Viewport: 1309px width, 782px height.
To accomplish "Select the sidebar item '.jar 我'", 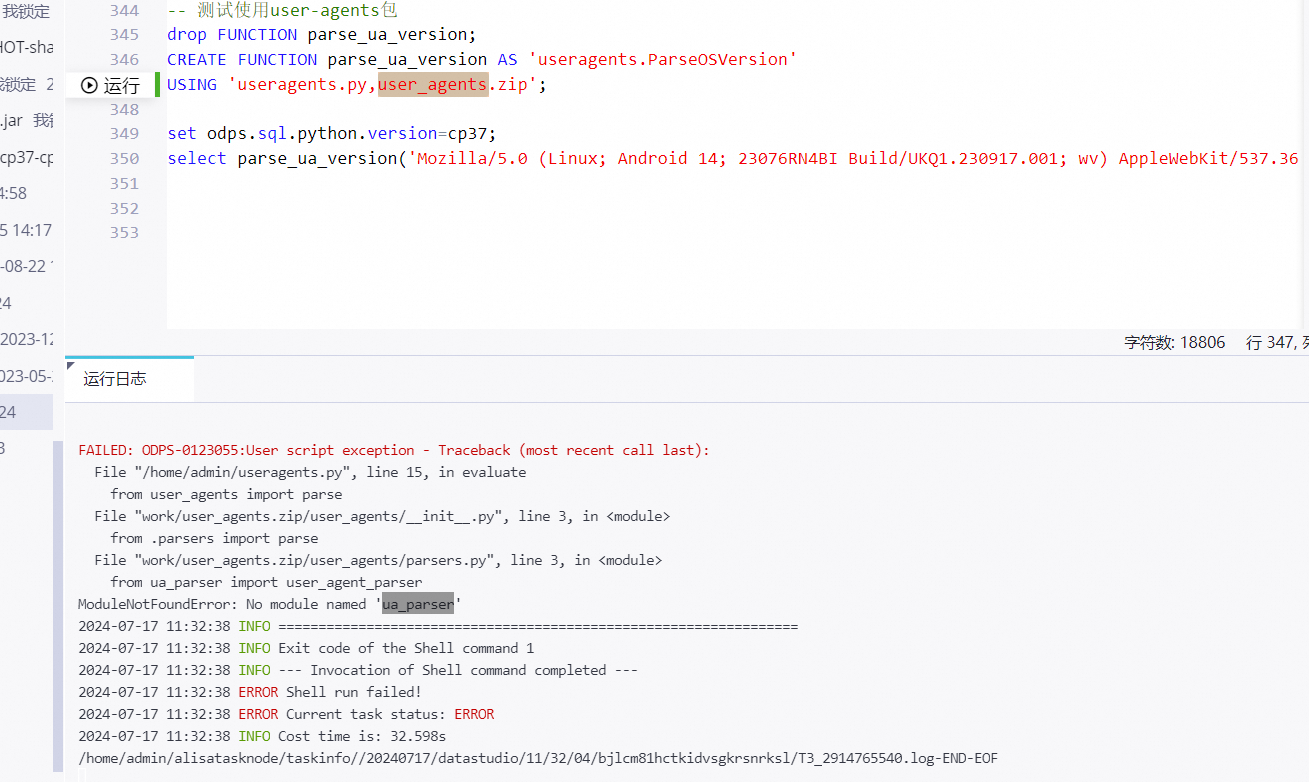I will coord(27,120).
